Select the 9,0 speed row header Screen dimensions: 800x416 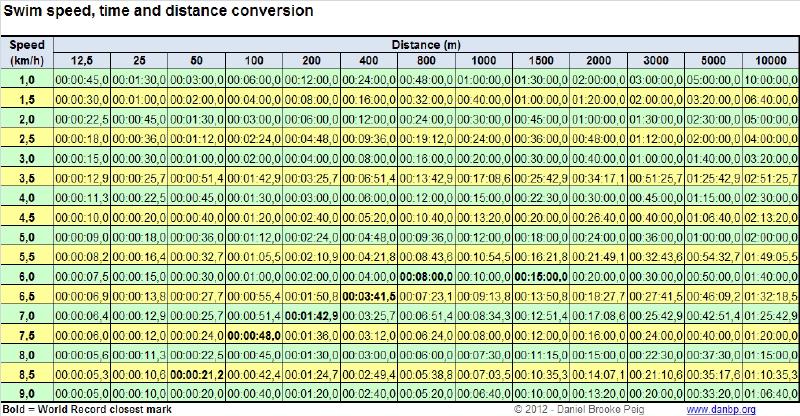click(x=27, y=394)
